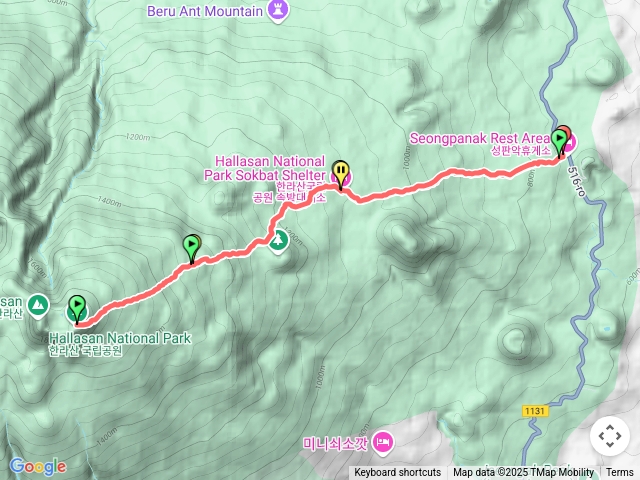This screenshot has height=480, width=640.
Task: Select the green play marker at the route's west end
Action: pyautogui.click(x=77, y=309)
